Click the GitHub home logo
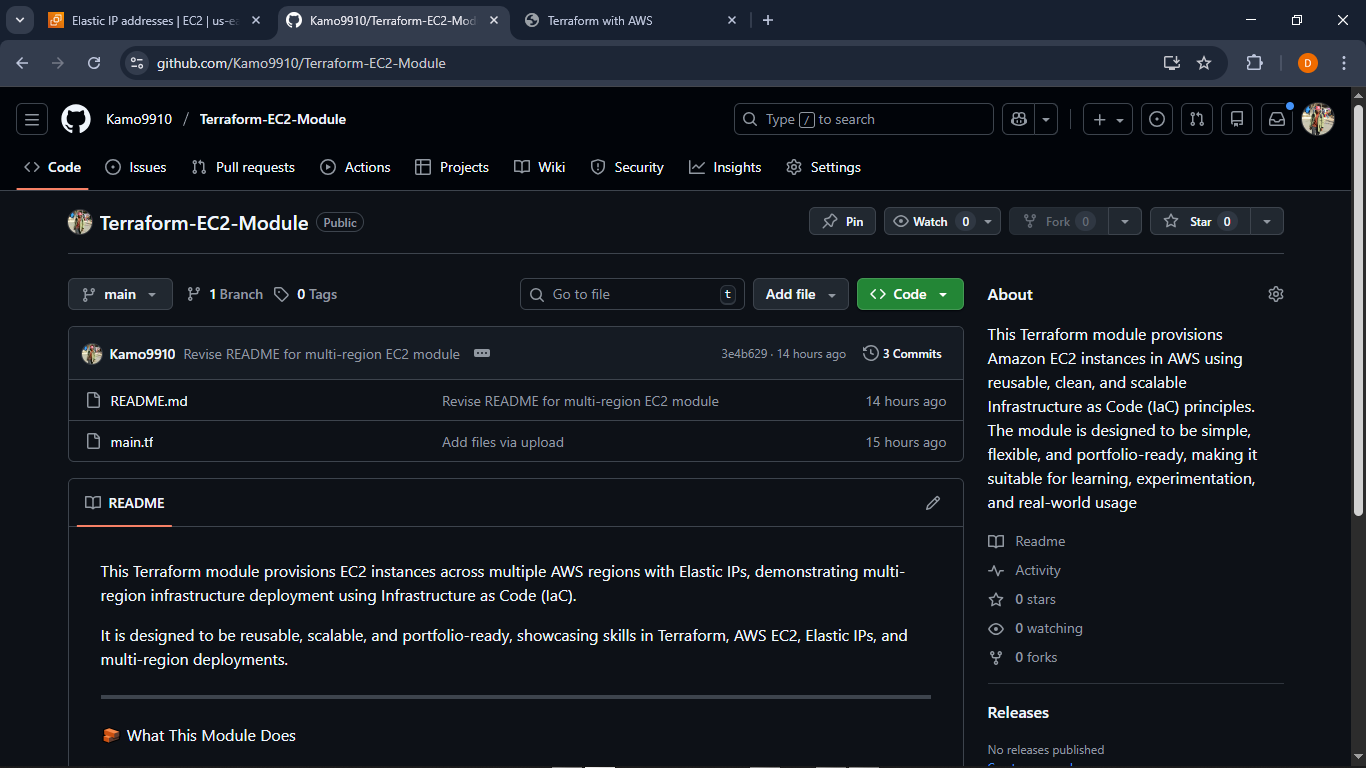The image size is (1366, 768). click(75, 119)
